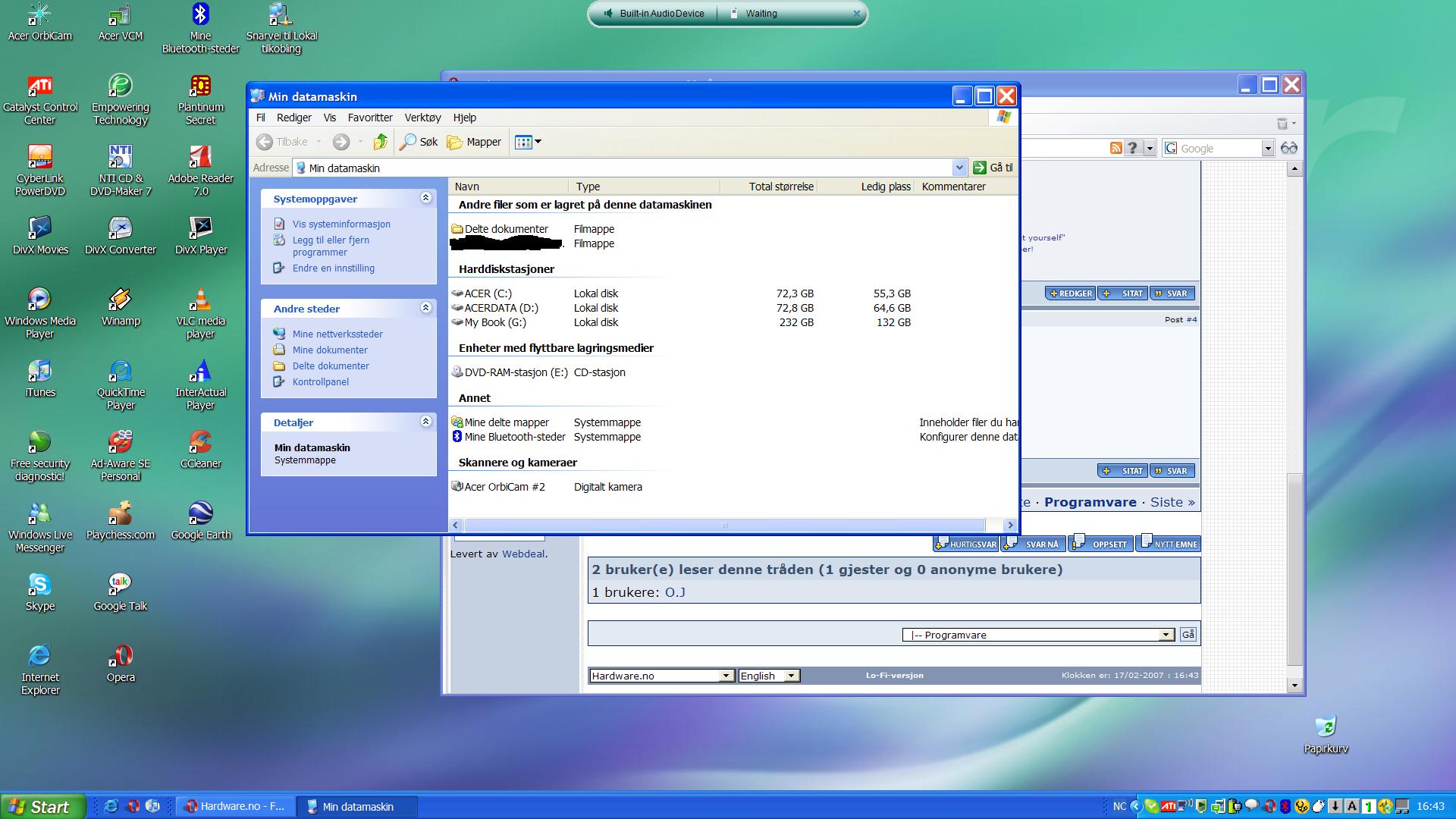Open Mine Bluetooth-steder desktop icon

point(200,28)
